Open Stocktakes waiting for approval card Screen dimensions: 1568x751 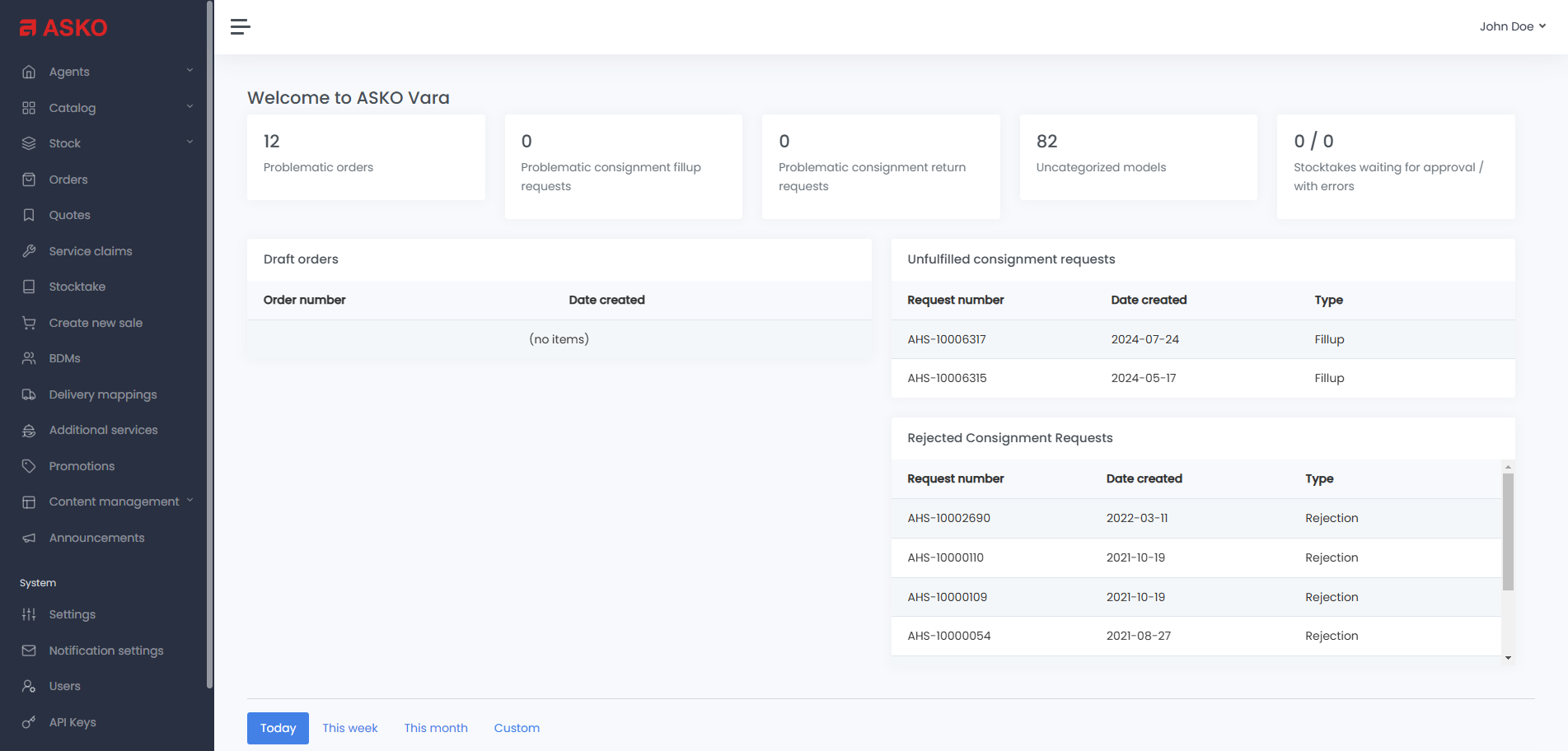click(1396, 166)
